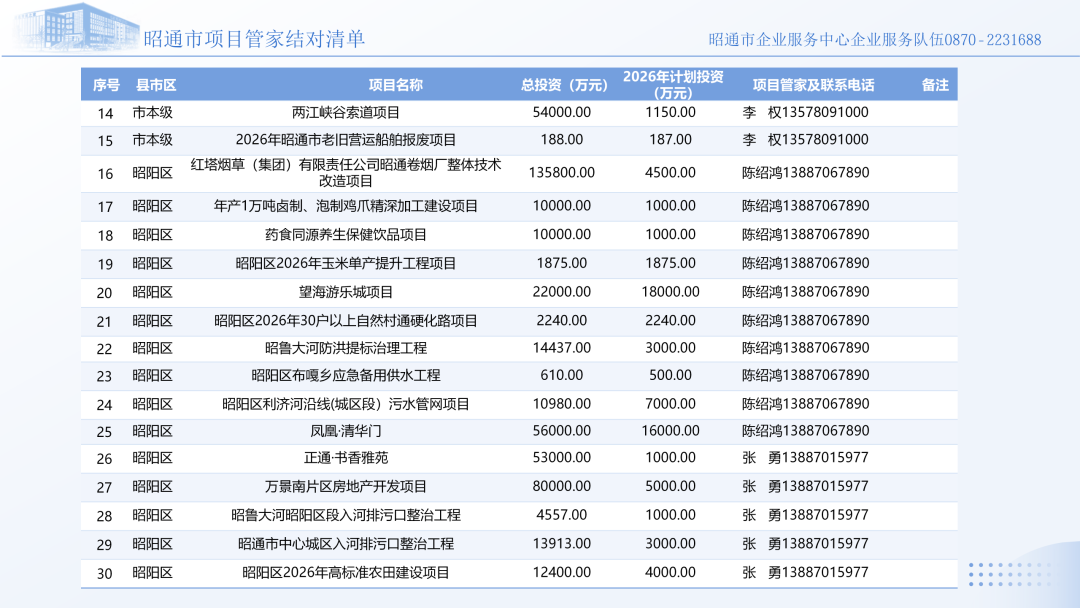Screen dimensions: 1080x608
Task: Click project name 昭鲁大河防洪提标治理工程
Action: [346, 348]
